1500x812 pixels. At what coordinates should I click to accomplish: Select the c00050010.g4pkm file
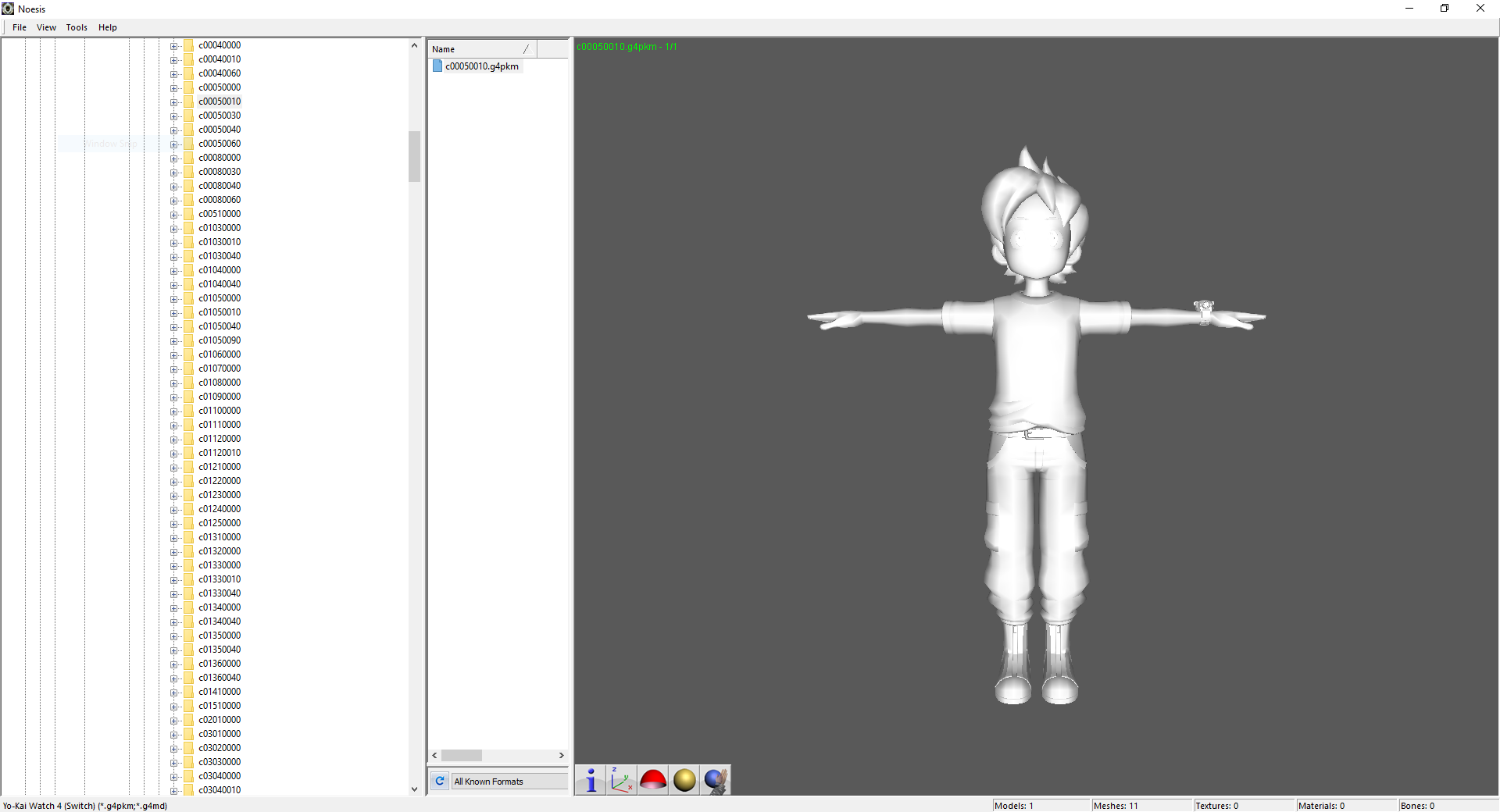482,66
